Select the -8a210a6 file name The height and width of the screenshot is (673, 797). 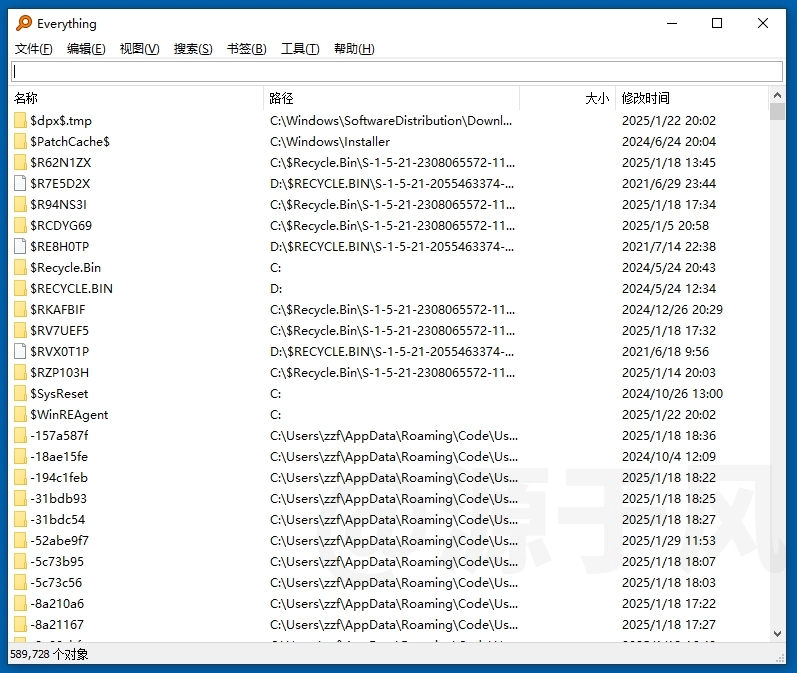coord(57,604)
